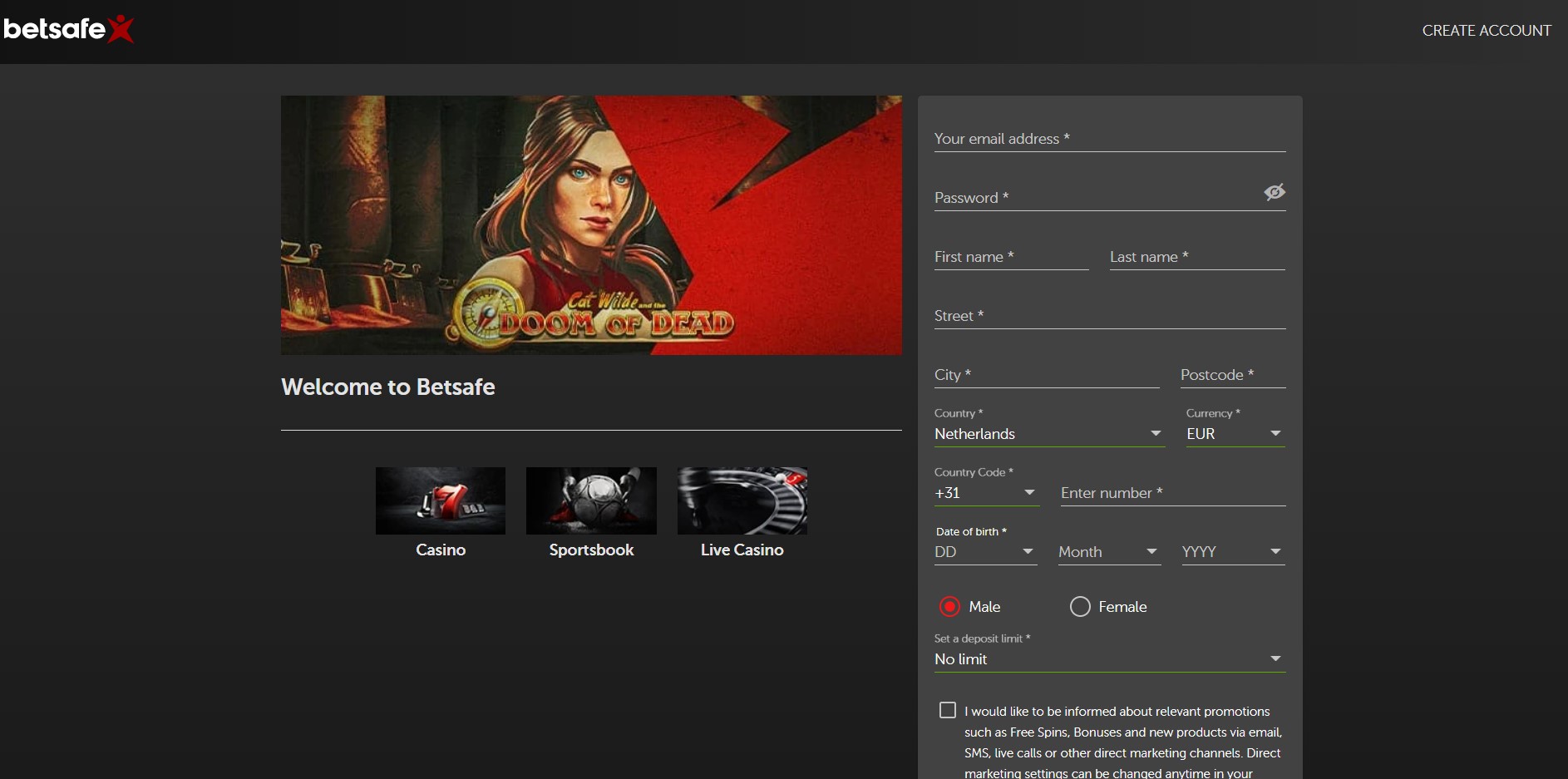Screen dimensions: 1568x779
Task: Enable the promotions marketing checkbox
Action: (x=947, y=710)
